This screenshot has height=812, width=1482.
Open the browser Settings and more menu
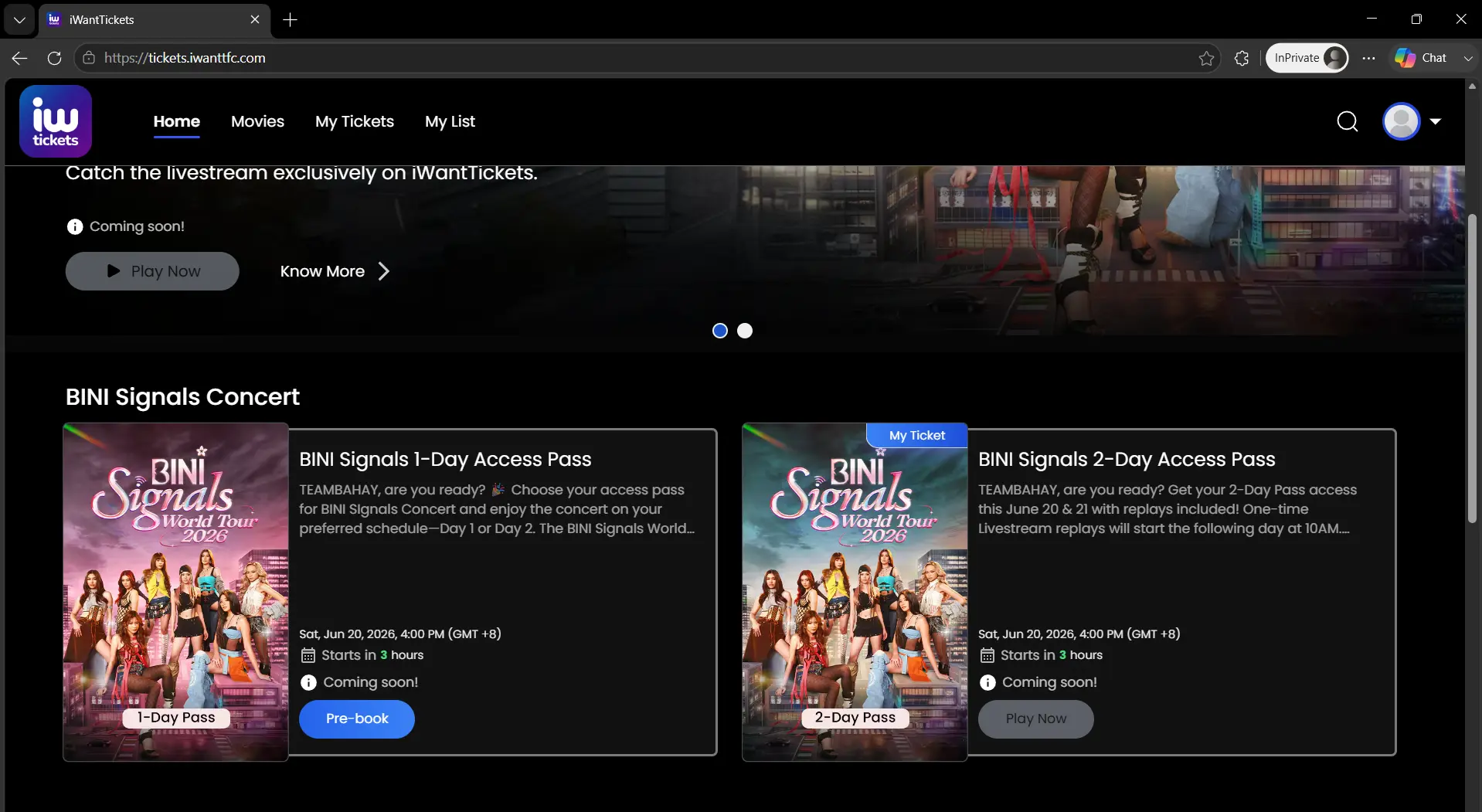coord(1369,58)
